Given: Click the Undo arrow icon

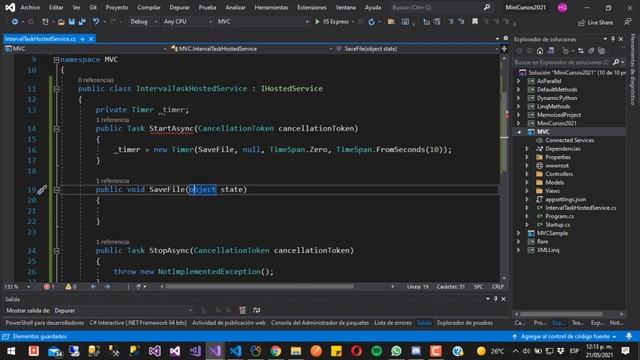Looking at the screenshot, I should (x=96, y=22).
